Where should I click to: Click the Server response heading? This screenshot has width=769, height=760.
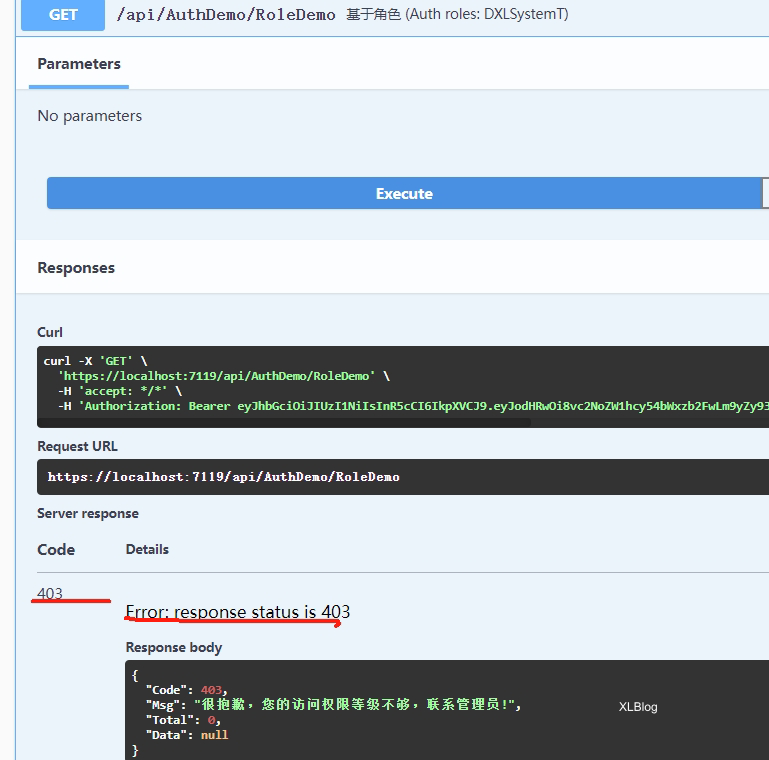coord(88,514)
